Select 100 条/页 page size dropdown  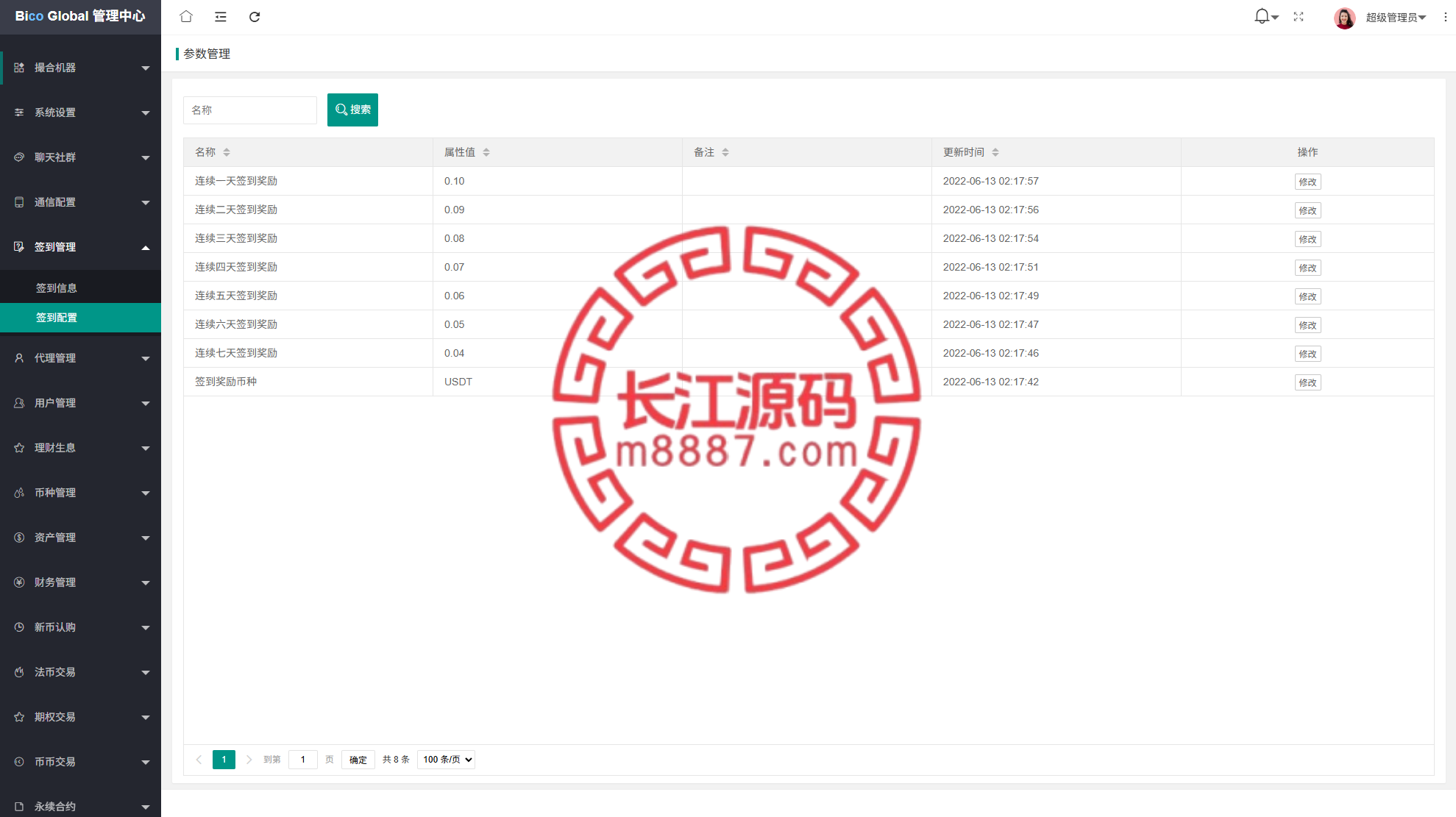pos(446,760)
